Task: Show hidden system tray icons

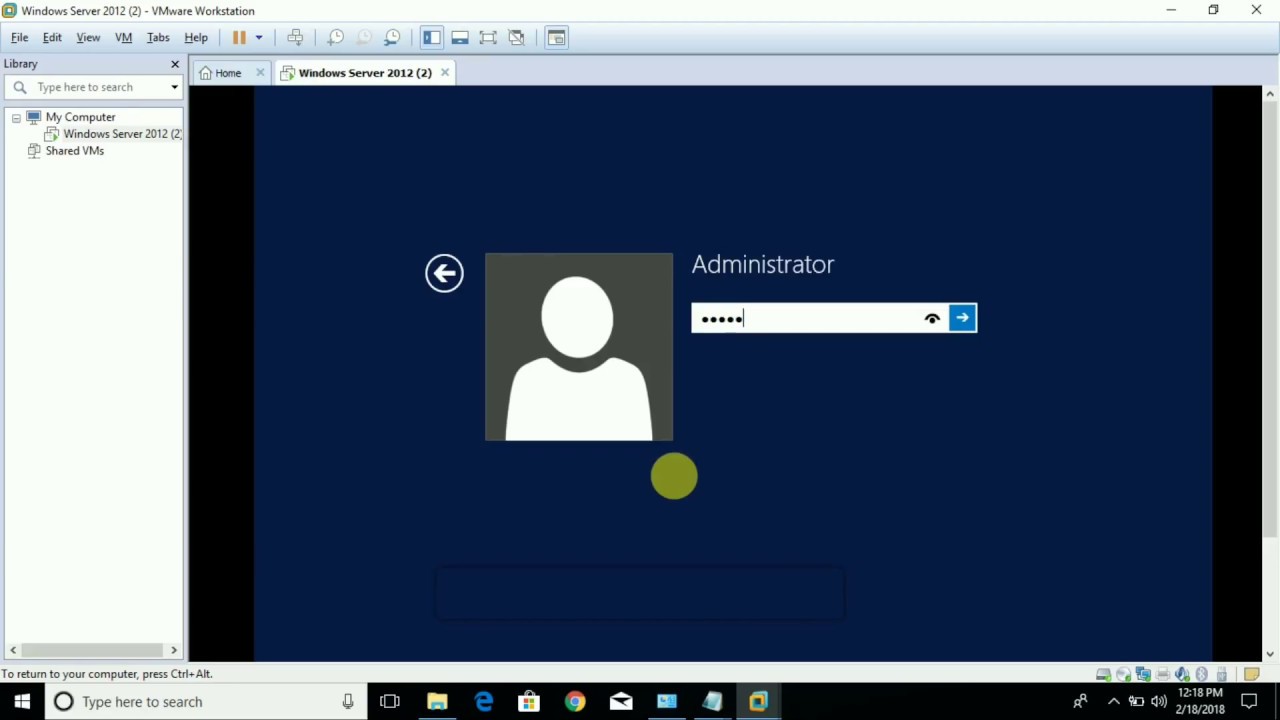Action: click(x=1114, y=702)
